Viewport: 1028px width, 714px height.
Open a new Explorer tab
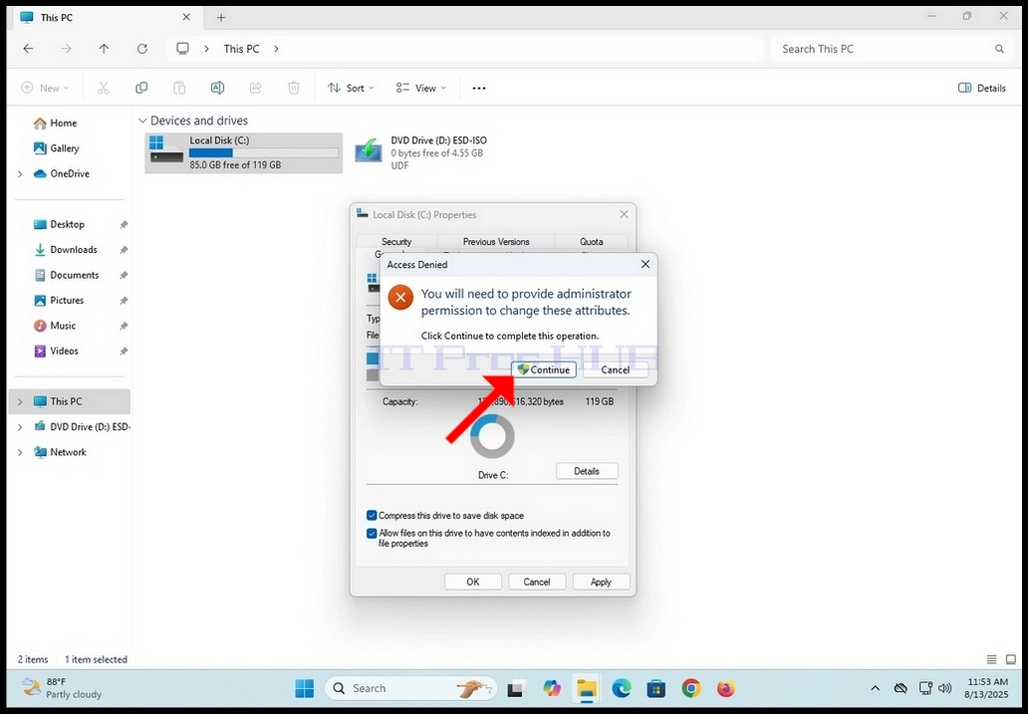pyautogui.click(x=221, y=18)
